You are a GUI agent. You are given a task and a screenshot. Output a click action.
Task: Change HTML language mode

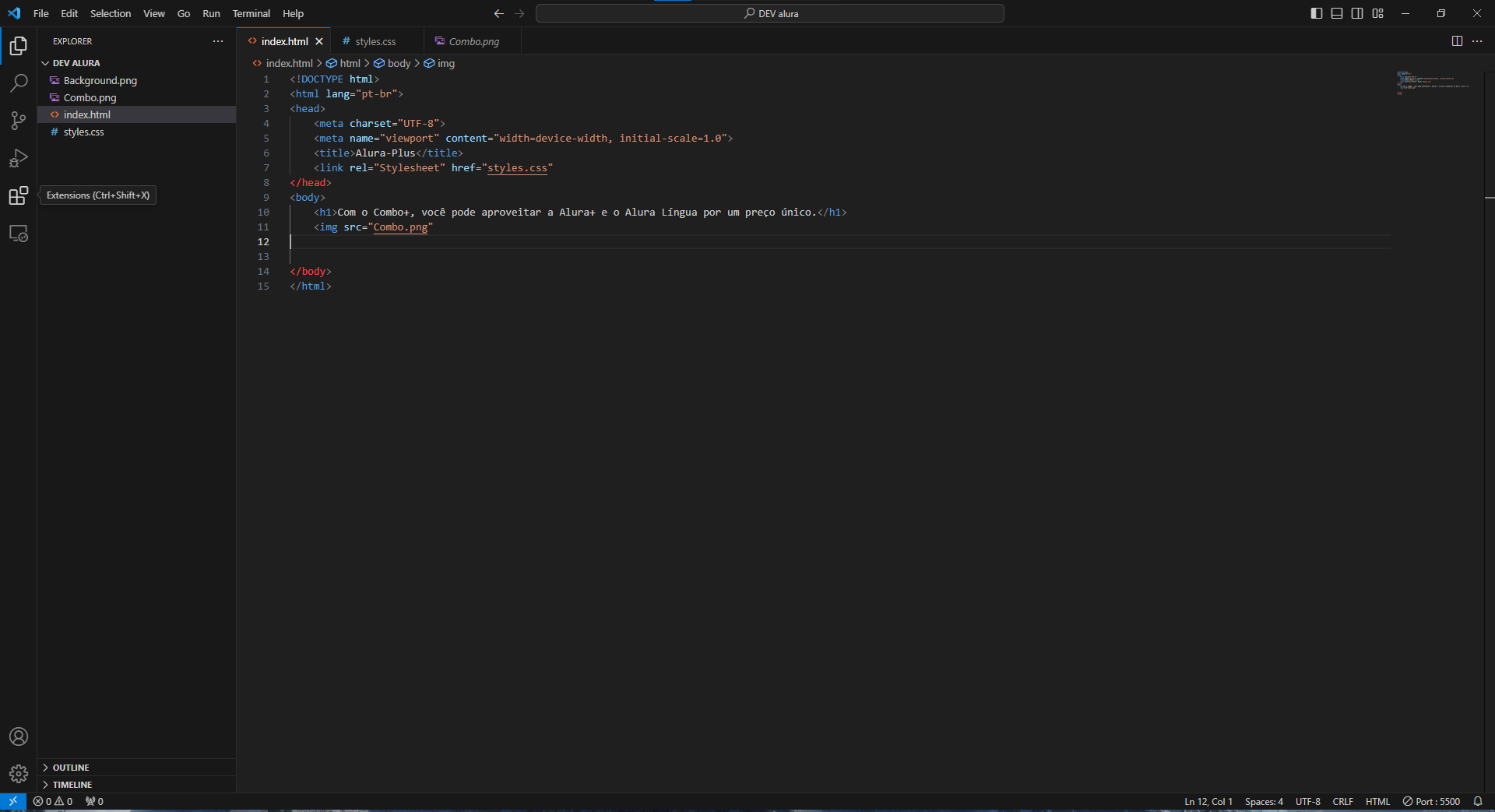tap(1377, 801)
